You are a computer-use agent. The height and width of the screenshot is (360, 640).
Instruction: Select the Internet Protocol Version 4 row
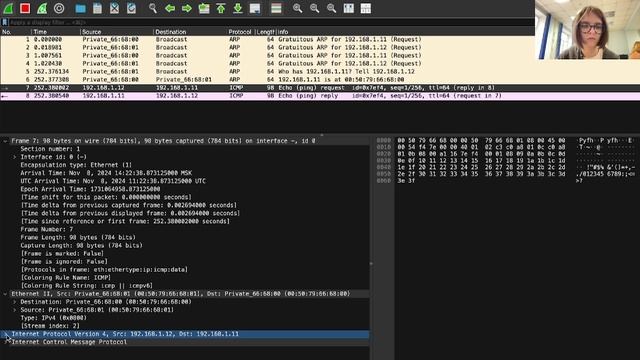(x=184, y=334)
